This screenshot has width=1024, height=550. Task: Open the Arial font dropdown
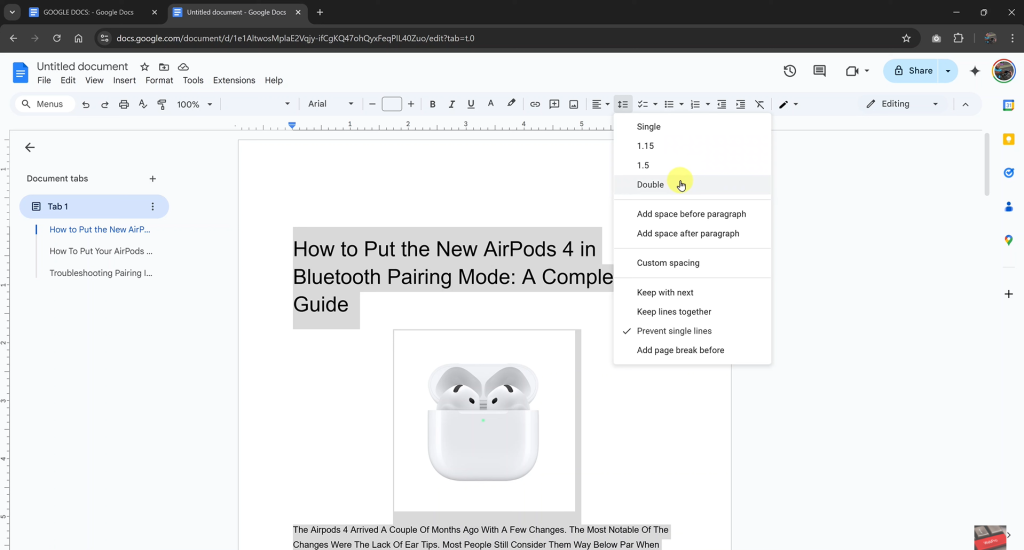330,104
